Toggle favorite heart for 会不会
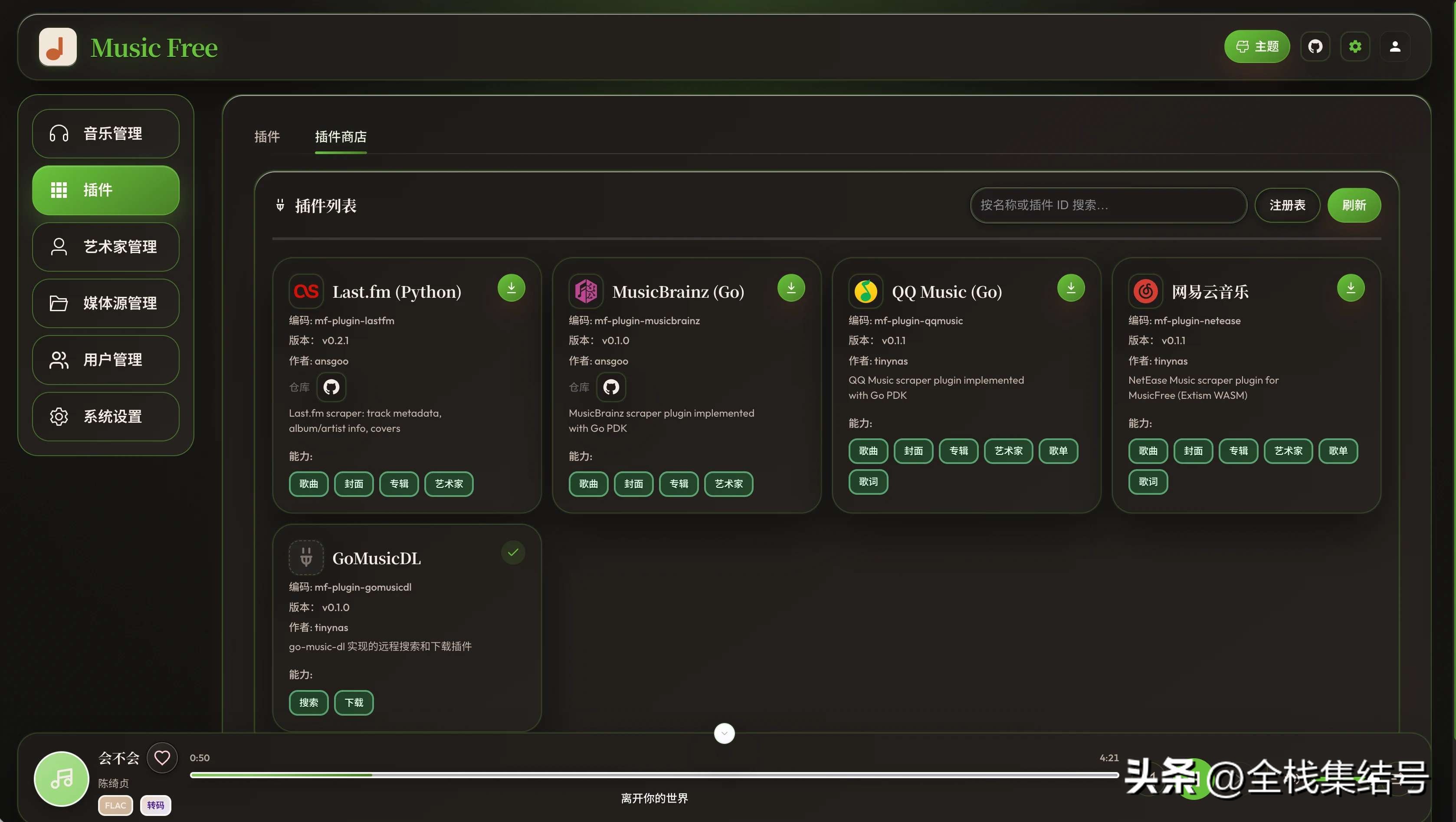Viewport: 1456px width, 822px height. 162,758
